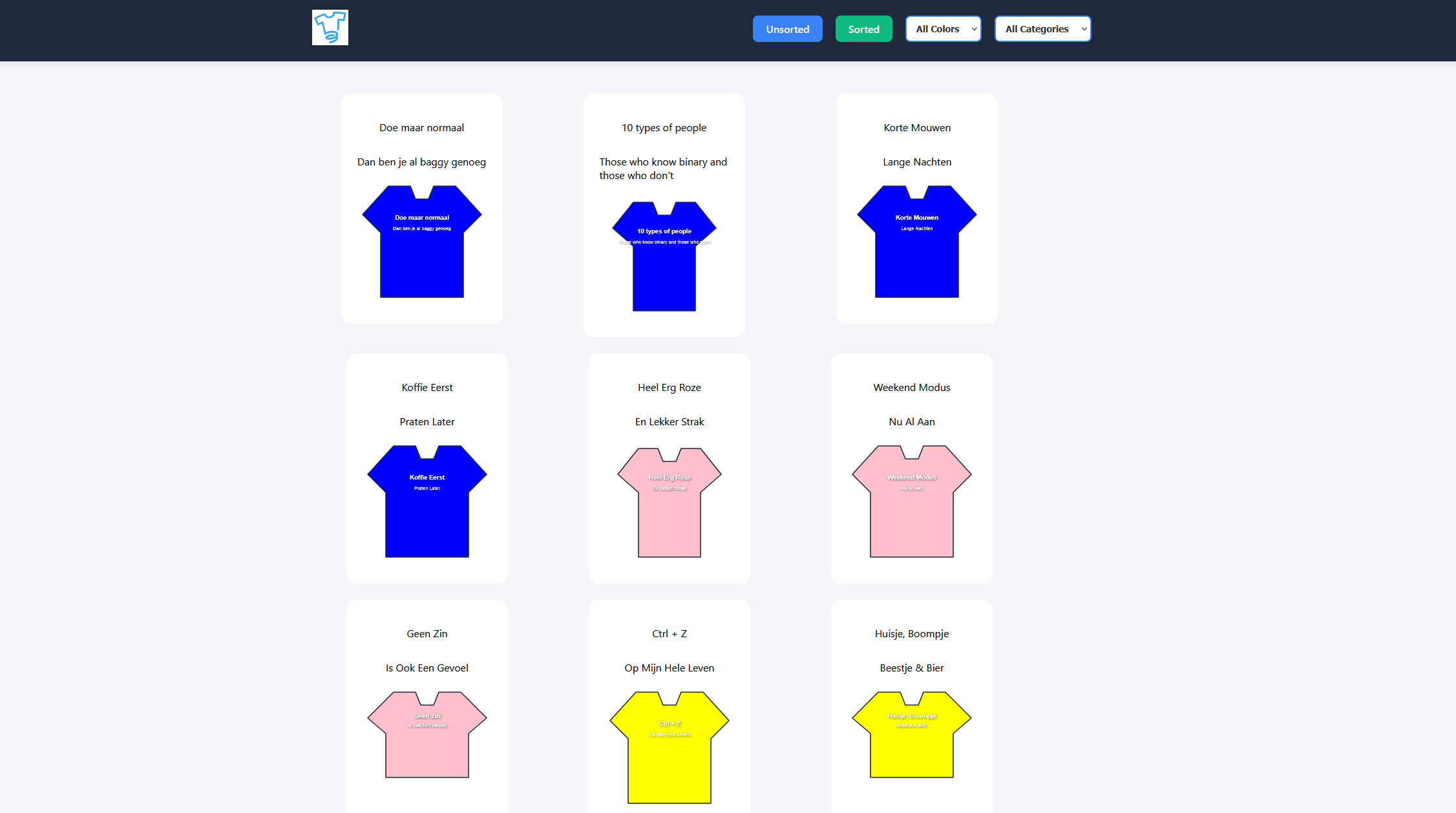Viewport: 1456px width, 813px height.
Task: Click the '10 types of people' card title
Action: [x=664, y=128]
